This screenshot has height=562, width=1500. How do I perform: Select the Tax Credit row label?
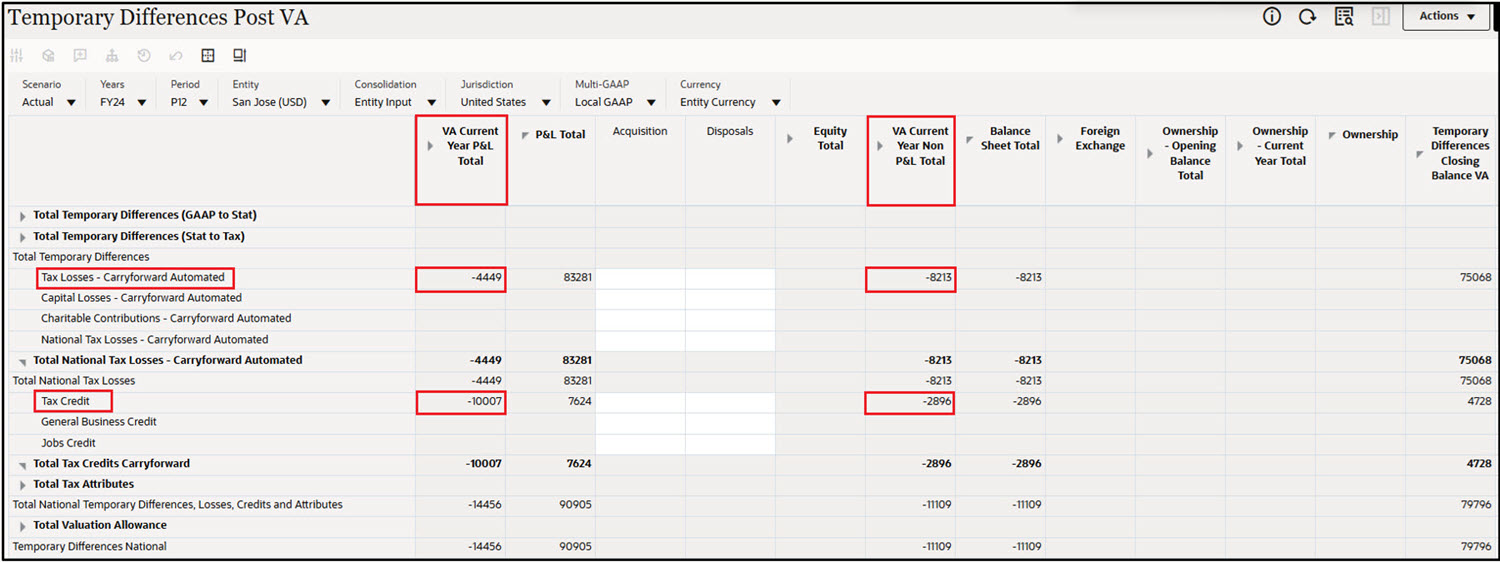(65, 402)
